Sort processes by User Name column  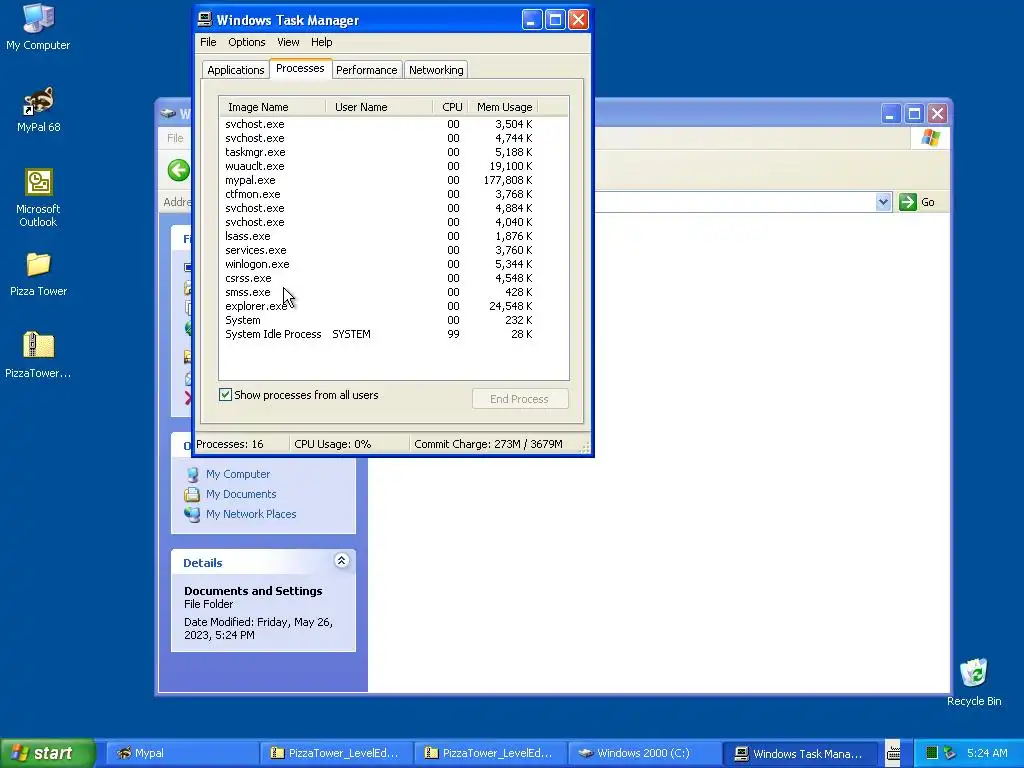click(x=378, y=107)
